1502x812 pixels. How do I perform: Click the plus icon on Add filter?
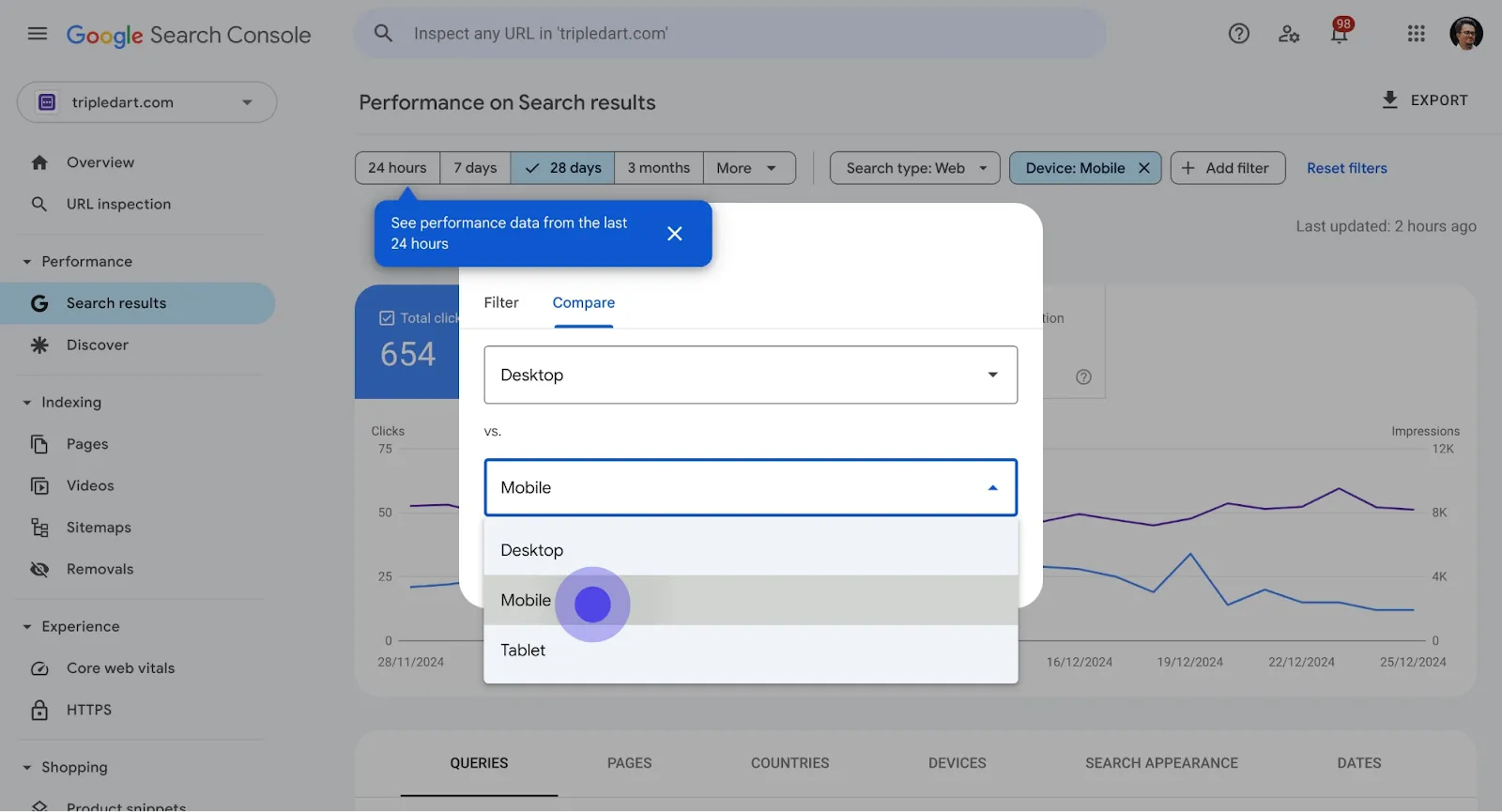tap(1188, 168)
